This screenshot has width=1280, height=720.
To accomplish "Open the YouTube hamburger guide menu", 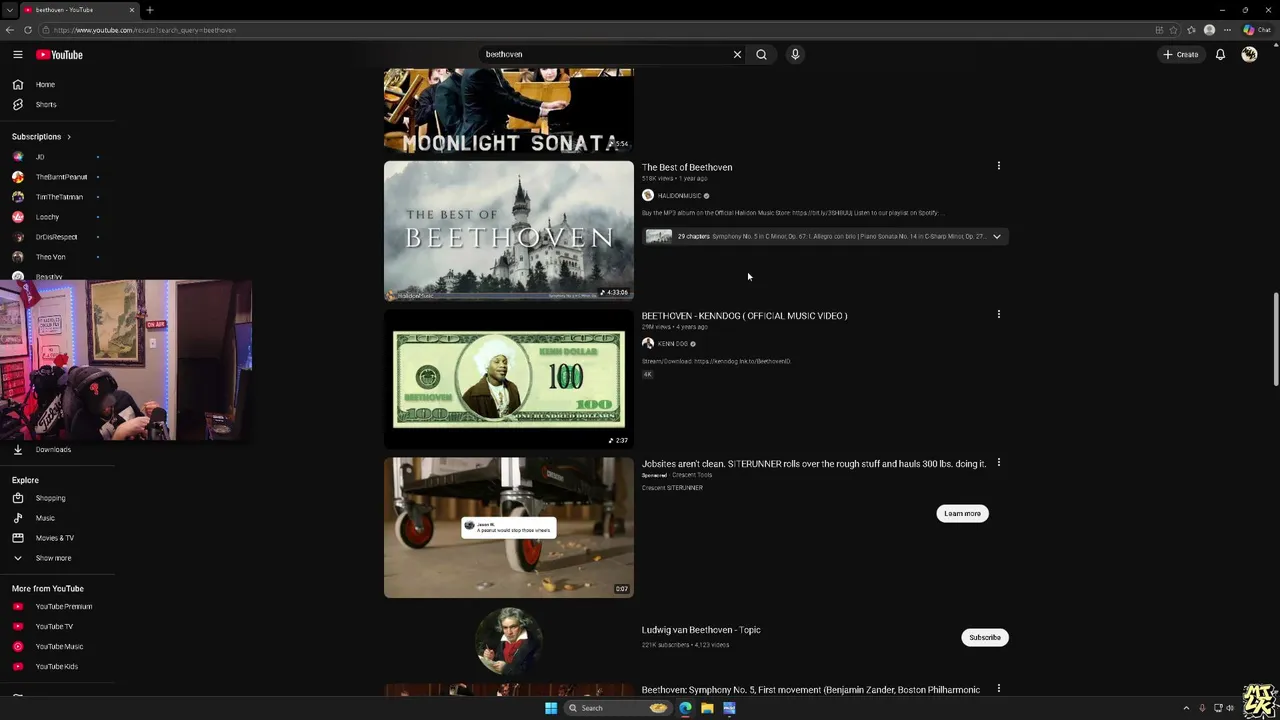I will [17, 54].
